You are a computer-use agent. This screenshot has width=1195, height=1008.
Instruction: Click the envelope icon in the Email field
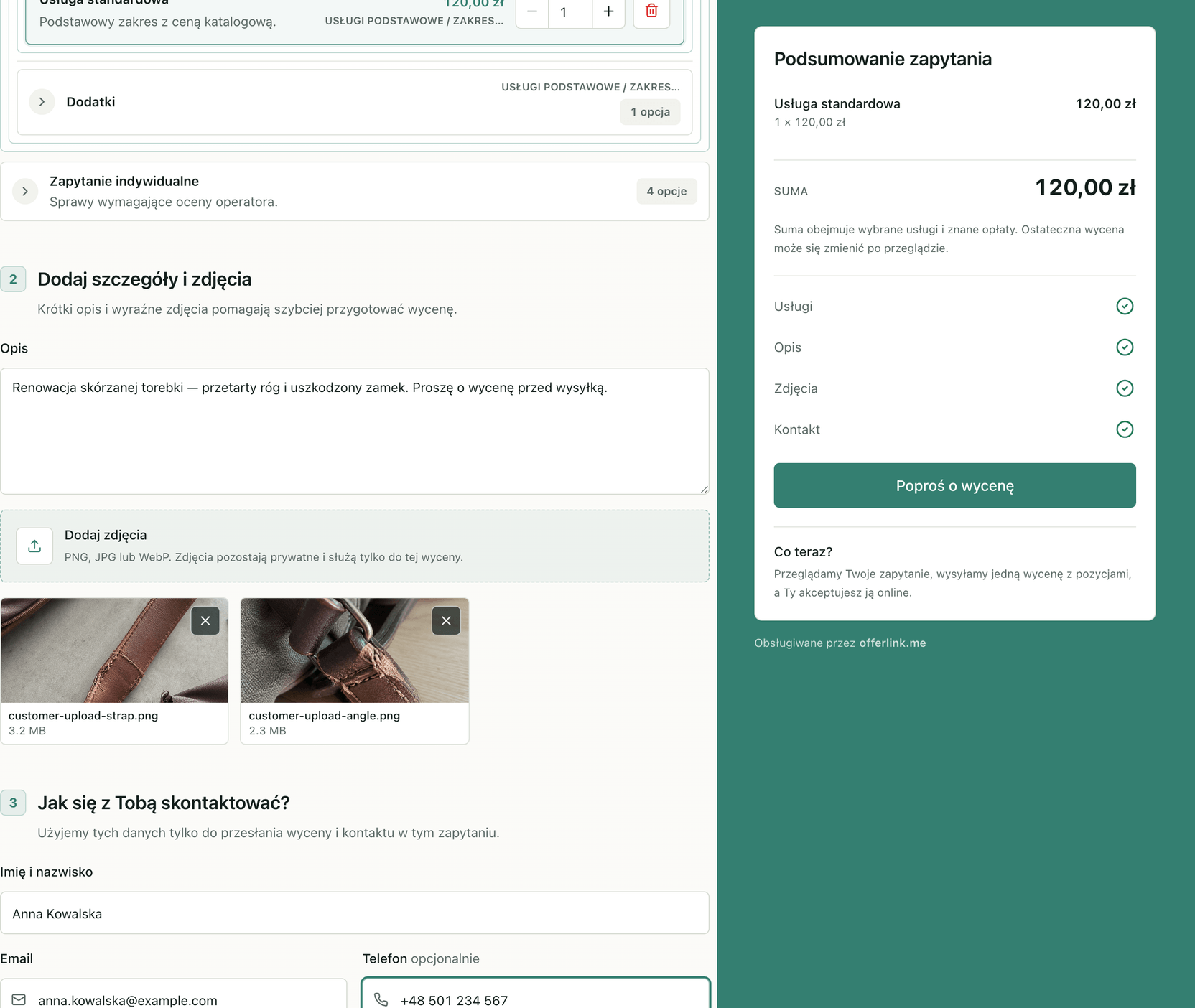tap(19, 999)
